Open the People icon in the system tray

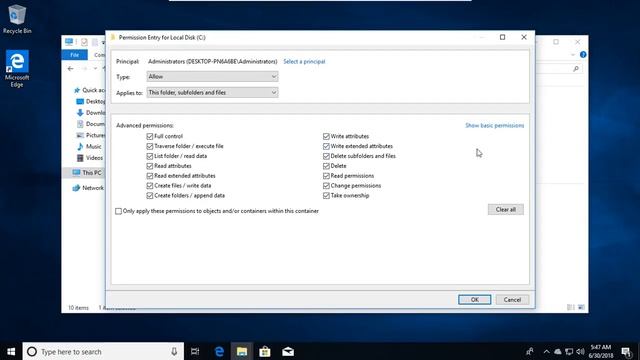point(530,351)
